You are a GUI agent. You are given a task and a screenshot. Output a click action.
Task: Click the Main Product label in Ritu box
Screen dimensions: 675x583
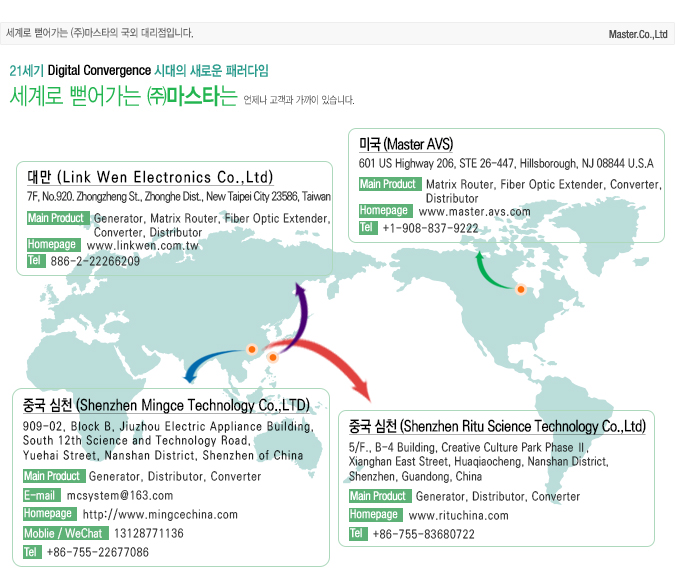click(380, 496)
